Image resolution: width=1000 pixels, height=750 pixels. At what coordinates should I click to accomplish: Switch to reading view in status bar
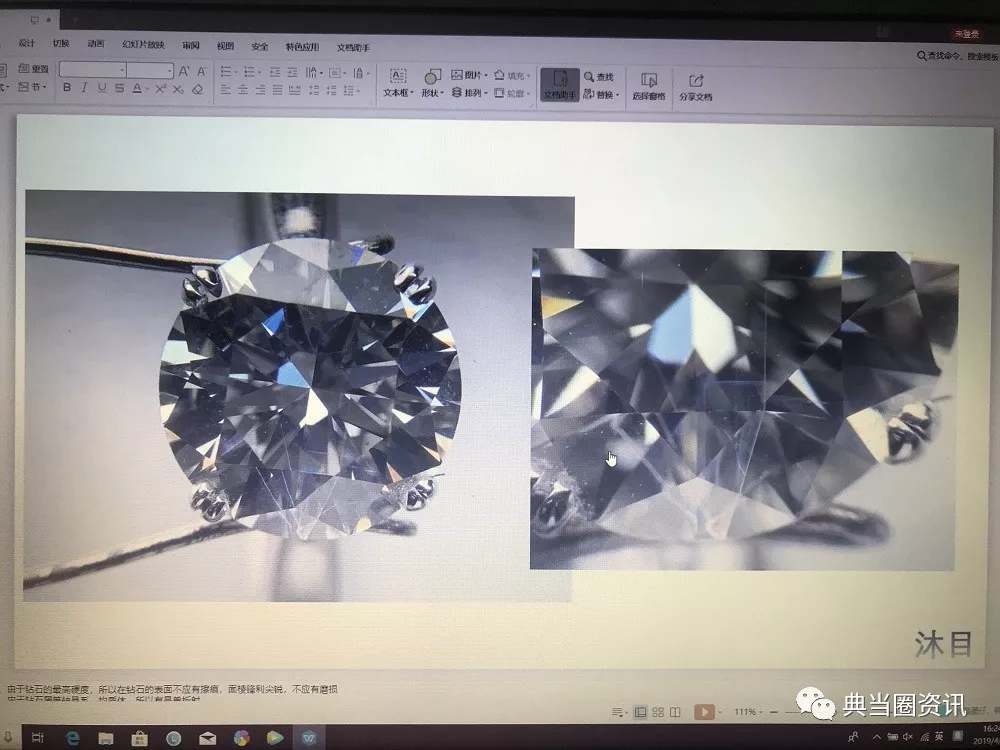pyautogui.click(x=675, y=712)
